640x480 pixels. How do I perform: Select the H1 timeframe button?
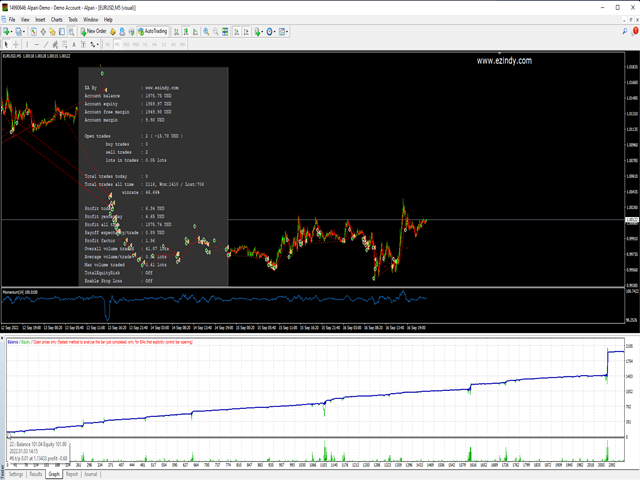tap(145, 44)
